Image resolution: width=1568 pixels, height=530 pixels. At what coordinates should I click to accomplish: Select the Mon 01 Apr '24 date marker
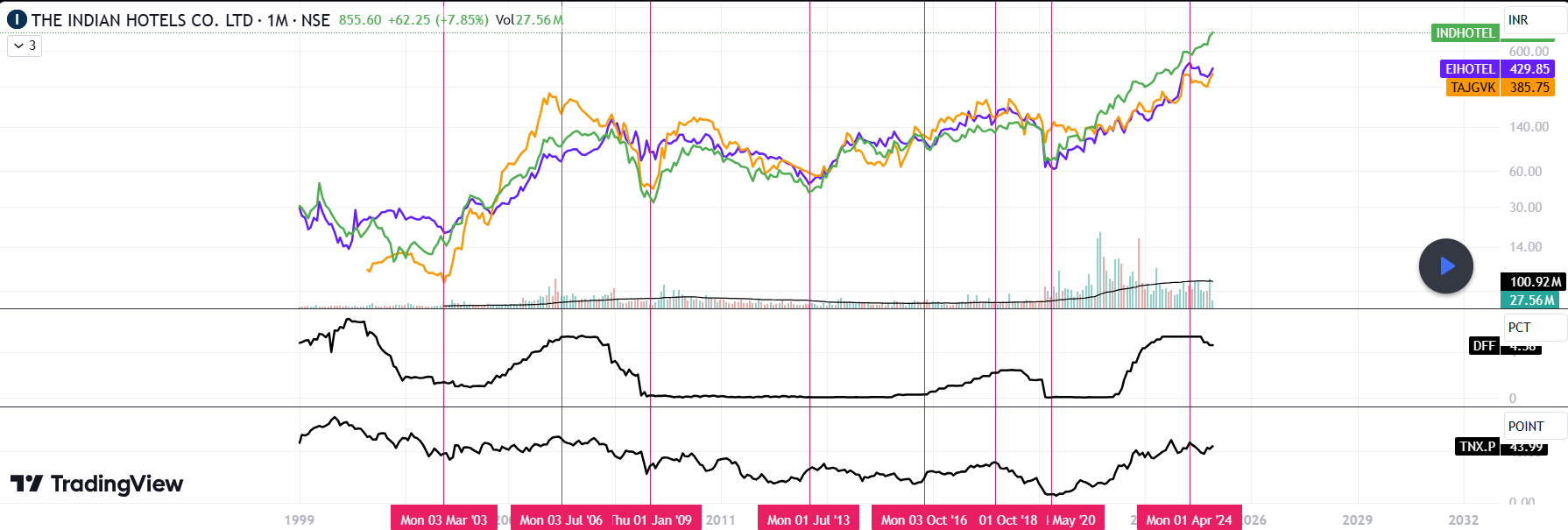pyautogui.click(x=1189, y=519)
